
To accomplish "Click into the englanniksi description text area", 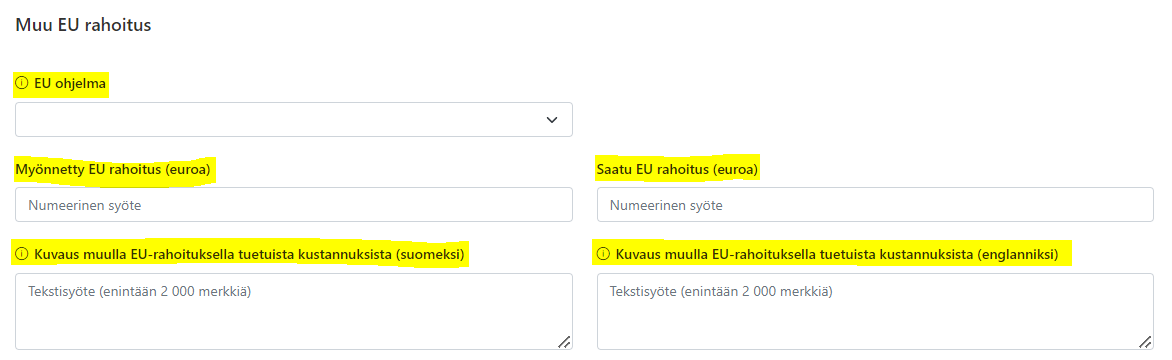I will [875, 311].
